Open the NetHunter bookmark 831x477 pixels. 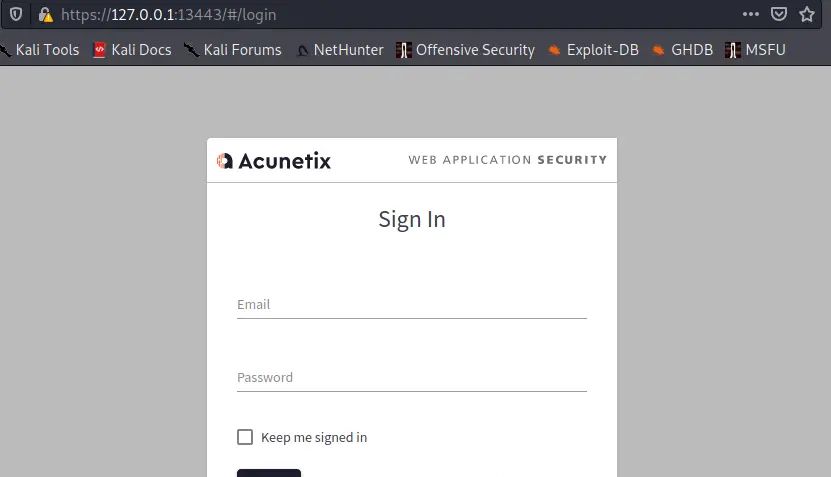pyautogui.click(x=348, y=49)
